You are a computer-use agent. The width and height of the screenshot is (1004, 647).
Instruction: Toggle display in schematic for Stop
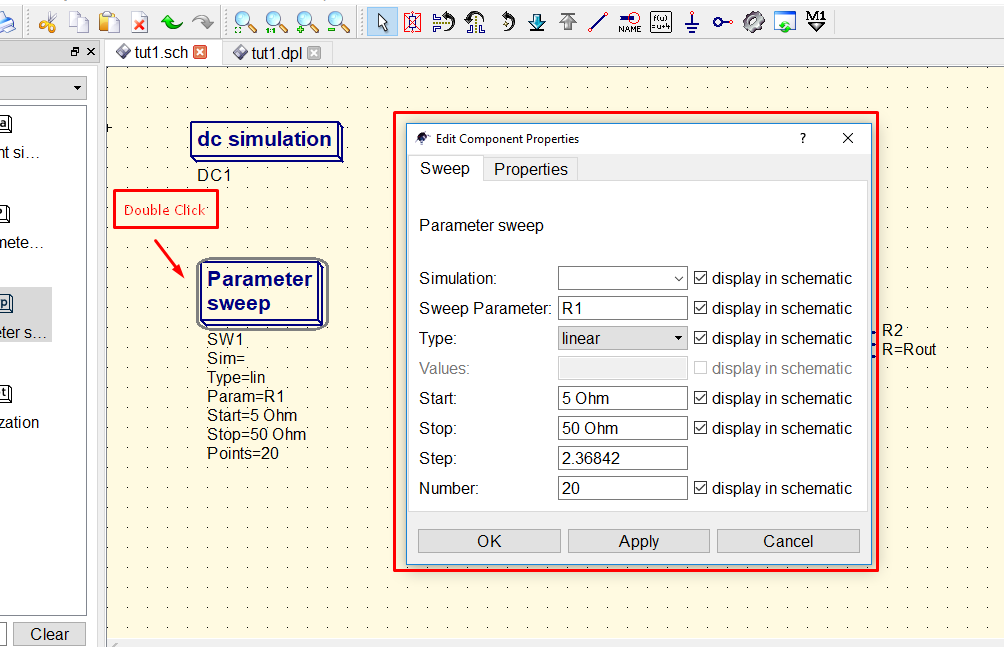pyautogui.click(x=700, y=428)
